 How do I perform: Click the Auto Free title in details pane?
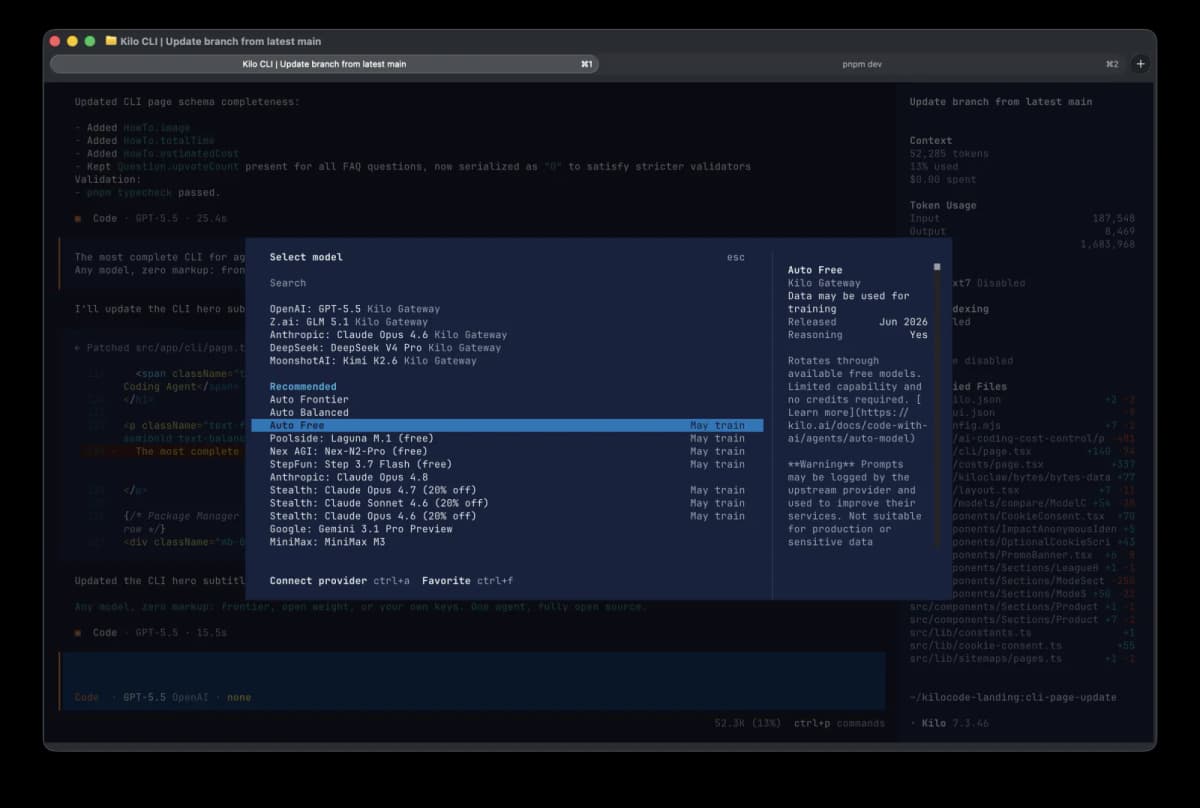click(x=814, y=270)
